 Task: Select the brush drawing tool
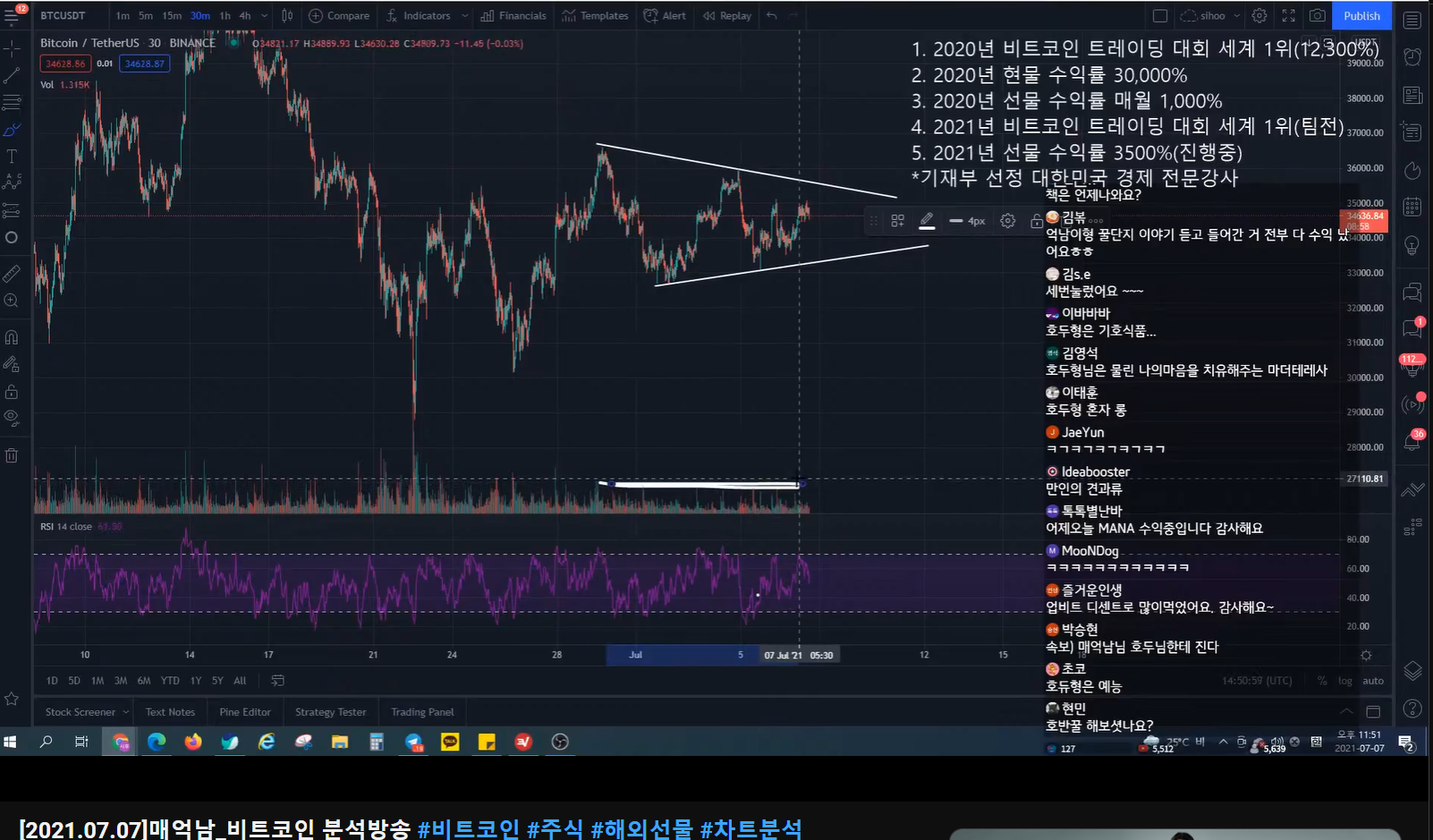(12, 130)
